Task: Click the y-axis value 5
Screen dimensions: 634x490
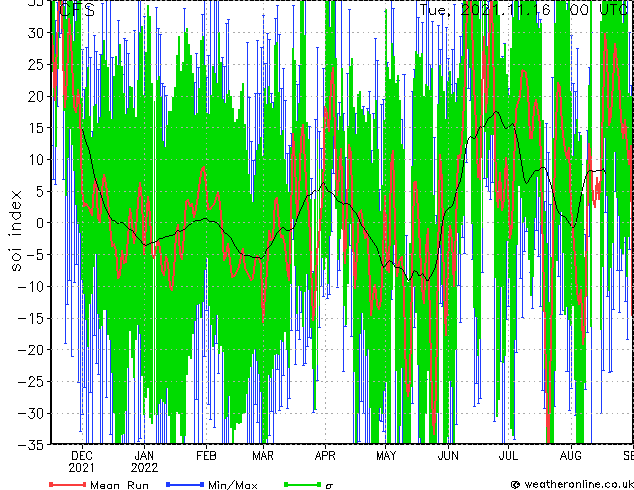Action: [x=41, y=191]
